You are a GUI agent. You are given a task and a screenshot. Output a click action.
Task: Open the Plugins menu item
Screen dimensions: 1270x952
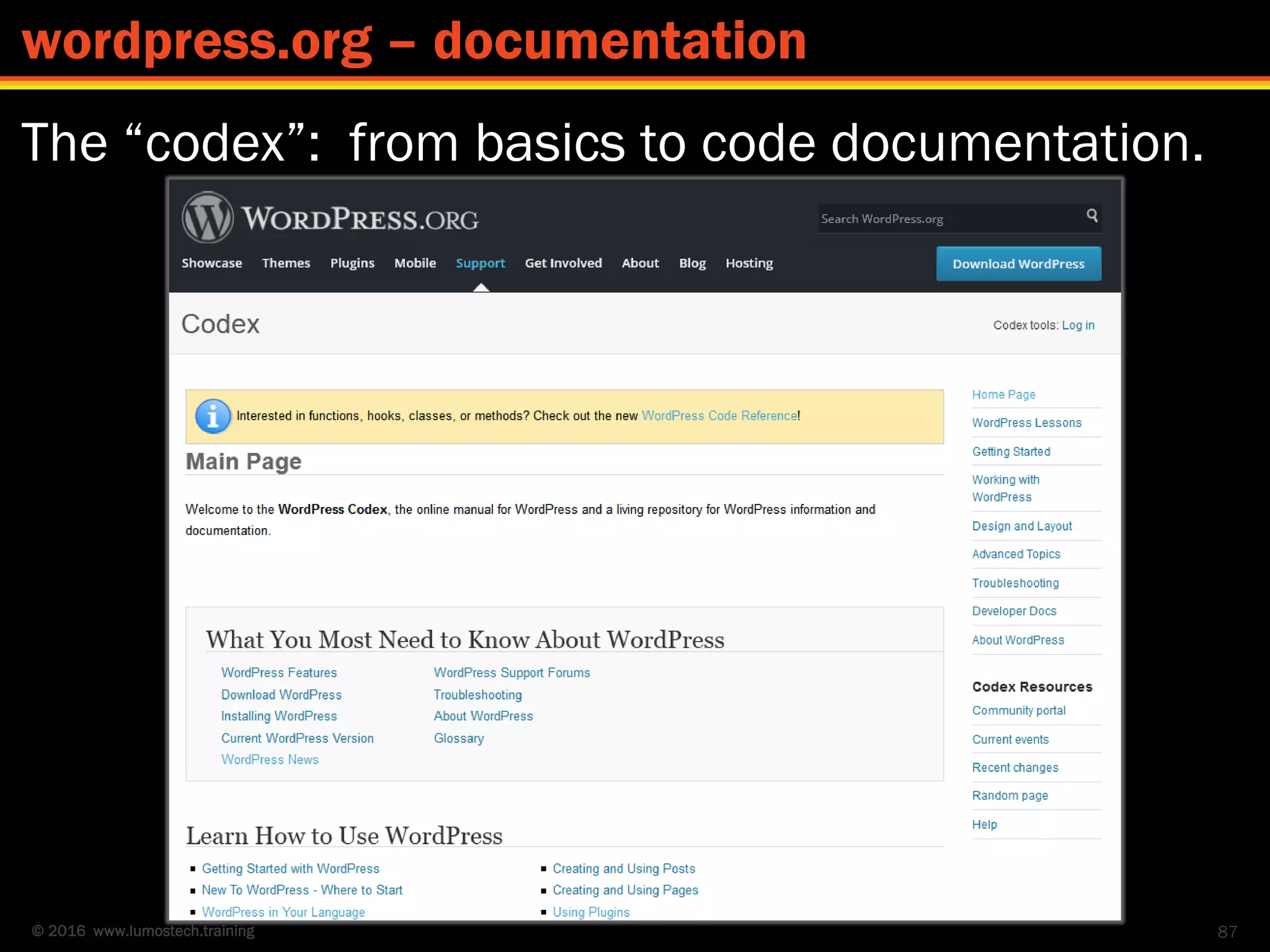[352, 263]
